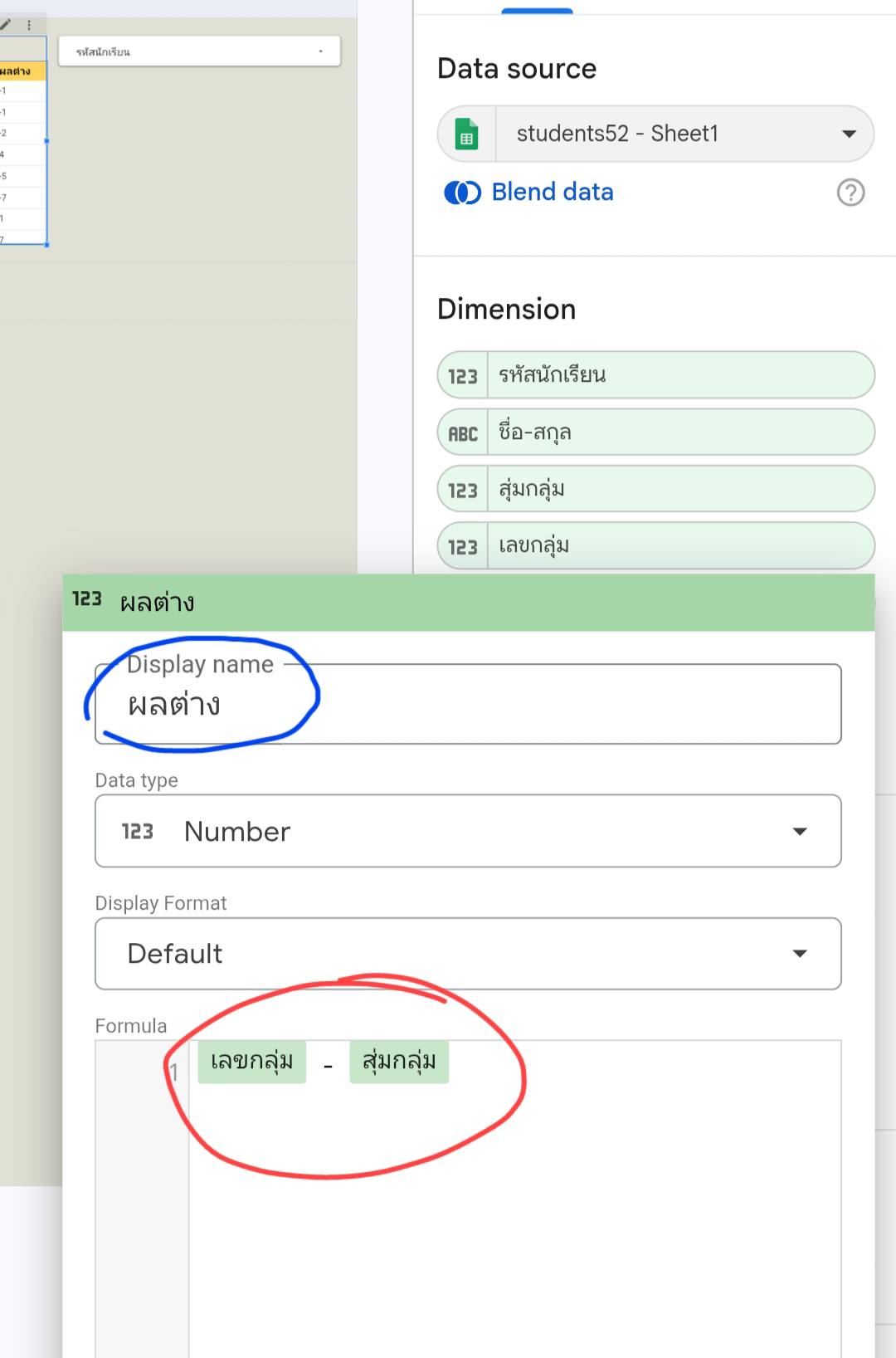This screenshot has width=896, height=1358.
Task: Click the Blend data overlapping circles icon
Action: (x=462, y=193)
